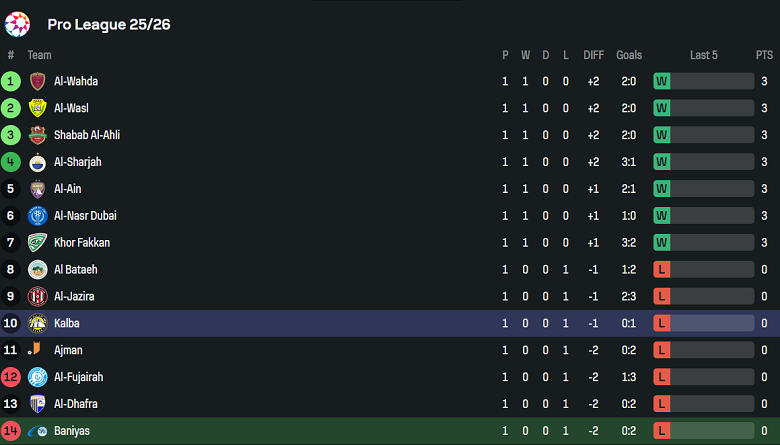Click the Goals column header
The image size is (780, 445).
pos(629,55)
